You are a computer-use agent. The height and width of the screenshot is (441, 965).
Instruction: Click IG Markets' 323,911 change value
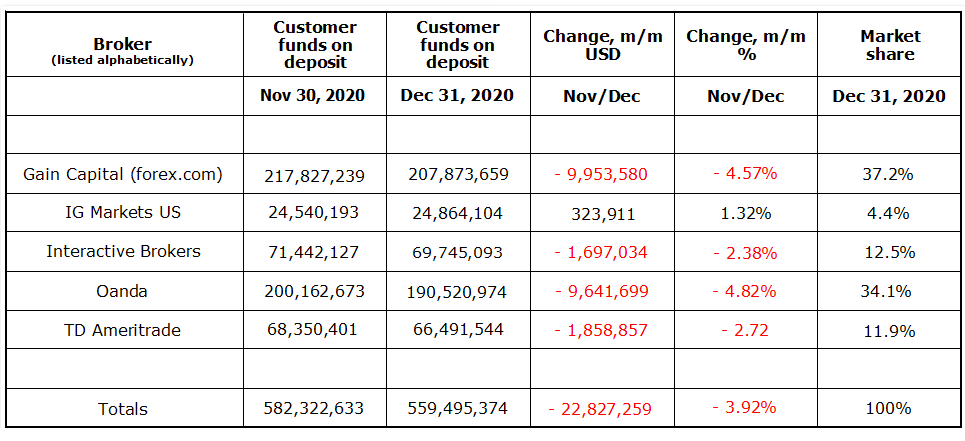click(602, 213)
